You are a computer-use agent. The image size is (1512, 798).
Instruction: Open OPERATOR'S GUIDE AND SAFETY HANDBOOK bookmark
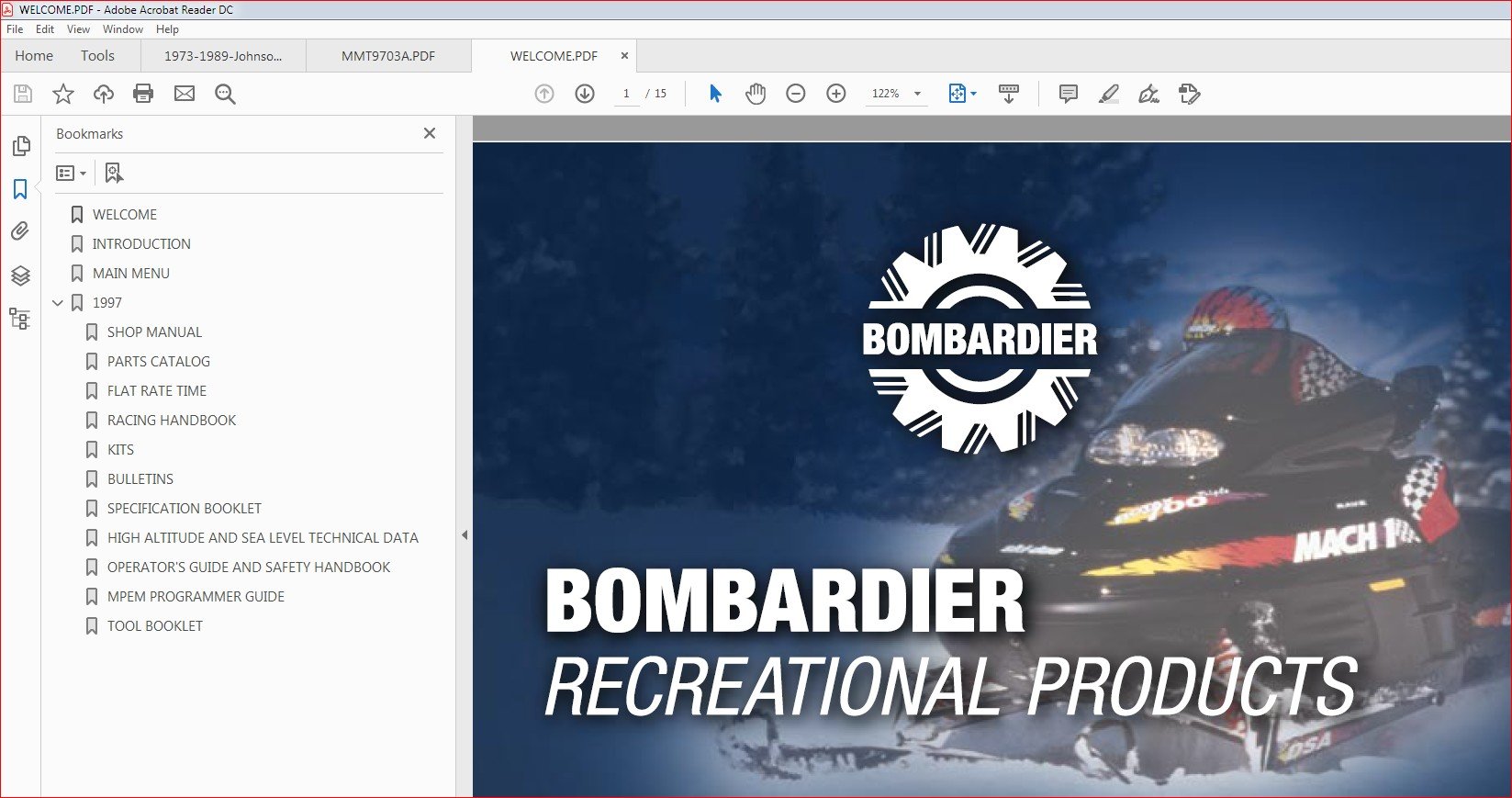point(249,568)
